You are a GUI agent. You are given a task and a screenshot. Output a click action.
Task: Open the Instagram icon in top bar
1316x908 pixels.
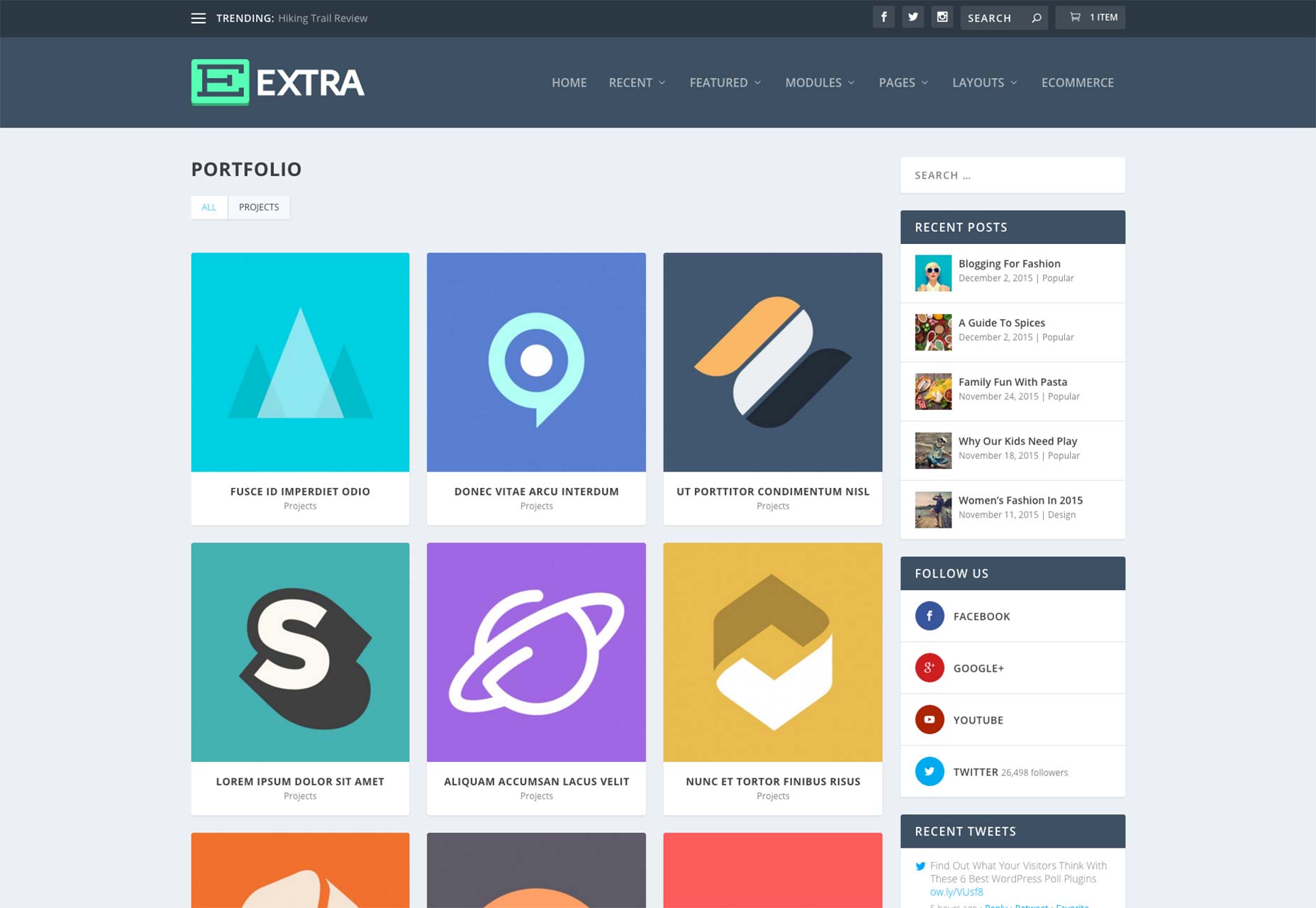tap(942, 17)
